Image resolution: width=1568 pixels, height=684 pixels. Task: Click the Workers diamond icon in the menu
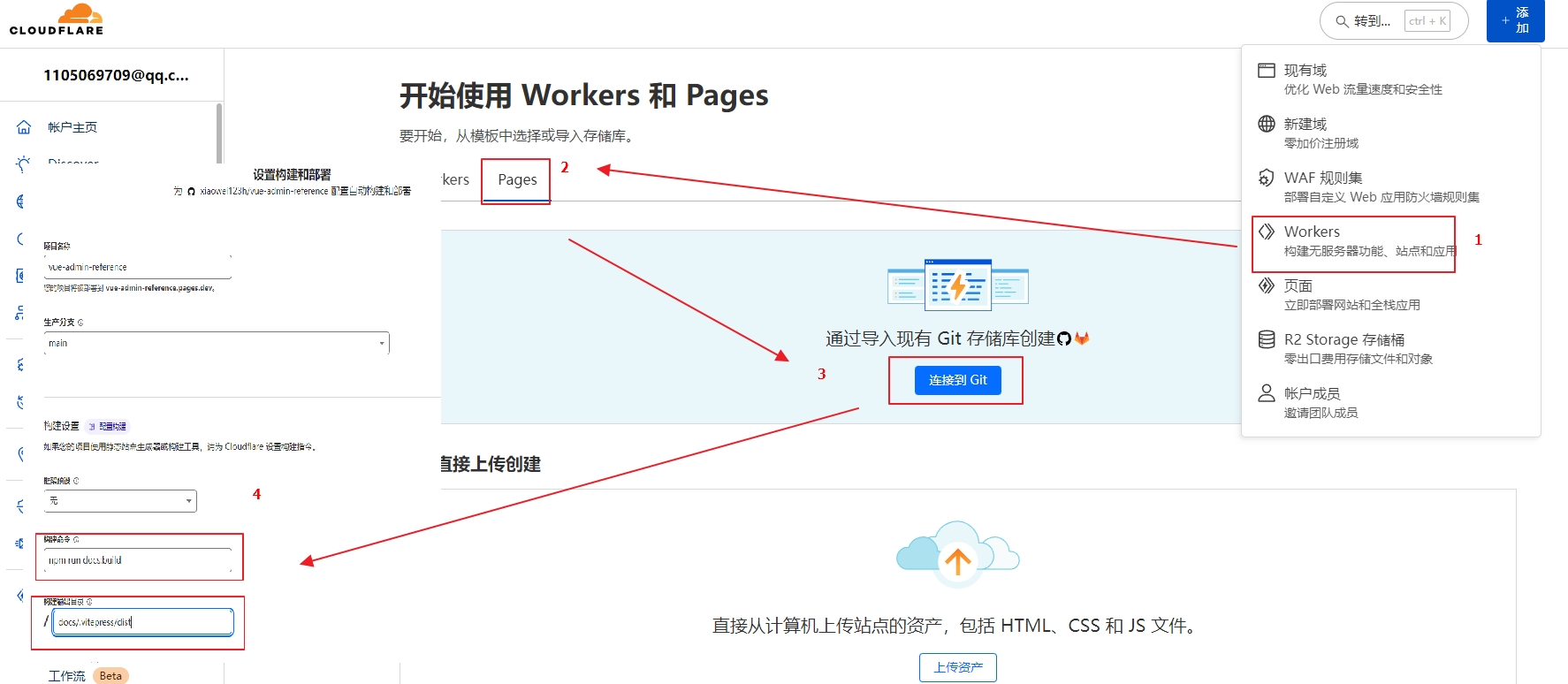coord(1267,232)
